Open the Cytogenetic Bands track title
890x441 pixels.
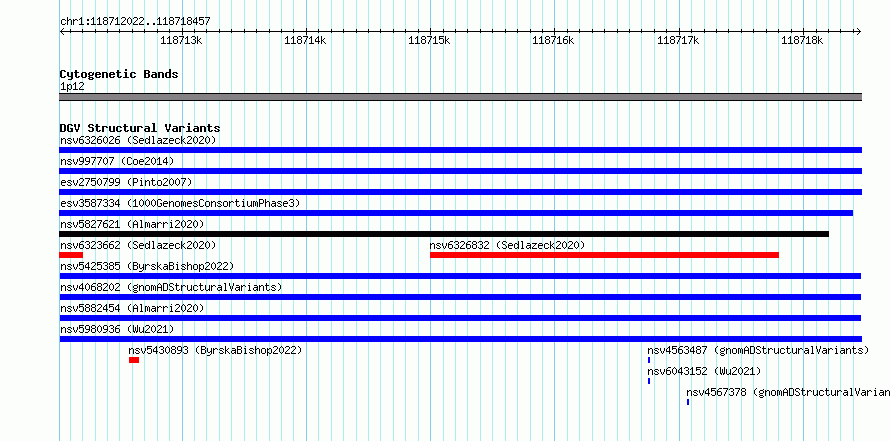119,74
